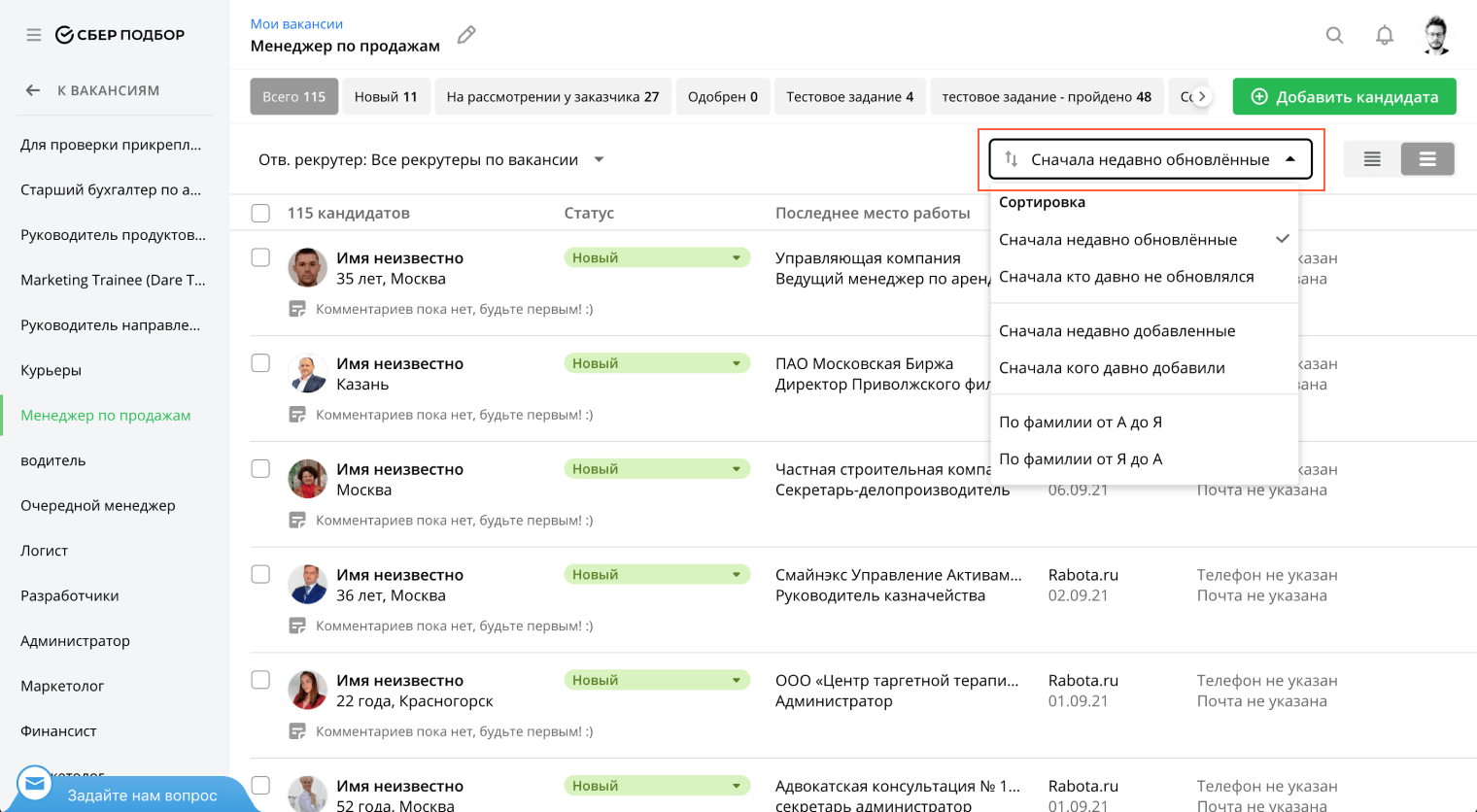The width and height of the screenshot is (1477, 812).
Task: Open the Курьеры vacancy in sidebar
Action: pyautogui.click(x=52, y=370)
